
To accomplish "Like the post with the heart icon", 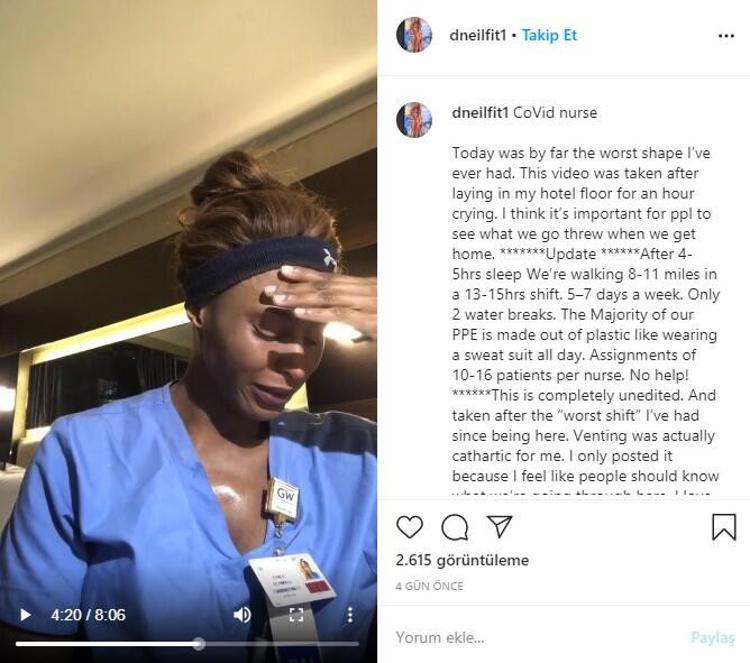I will (x=410, y=527).
